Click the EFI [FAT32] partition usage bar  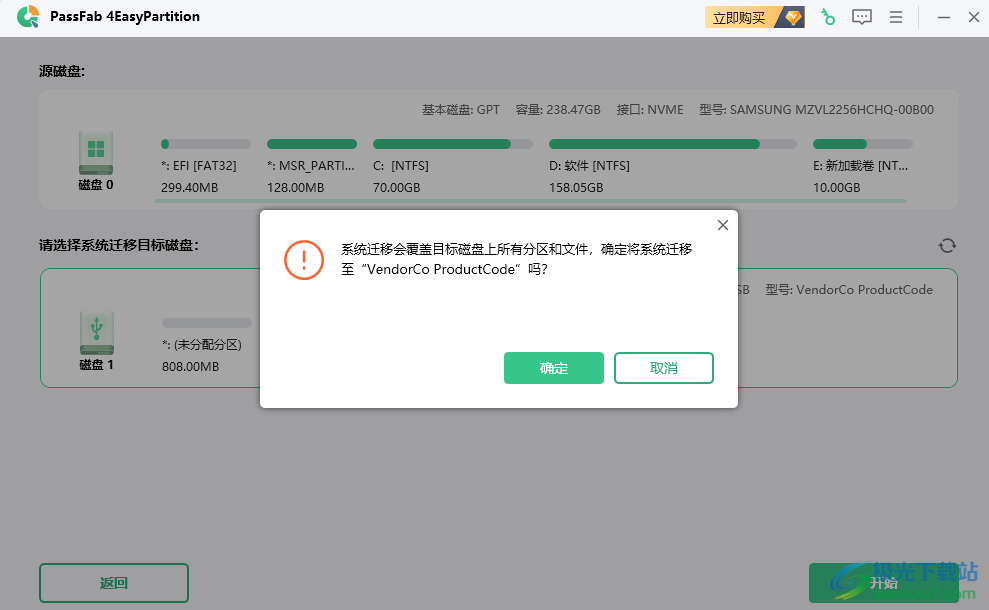[x=206, y=144]
